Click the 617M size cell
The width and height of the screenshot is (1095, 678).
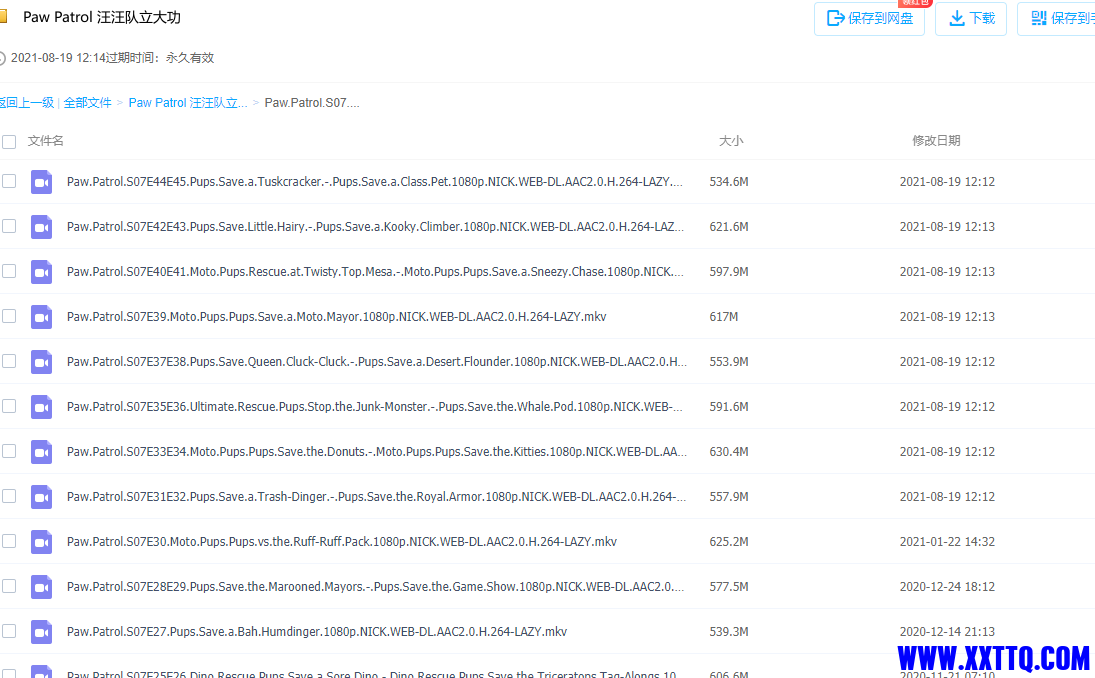(x=724, y=316)
